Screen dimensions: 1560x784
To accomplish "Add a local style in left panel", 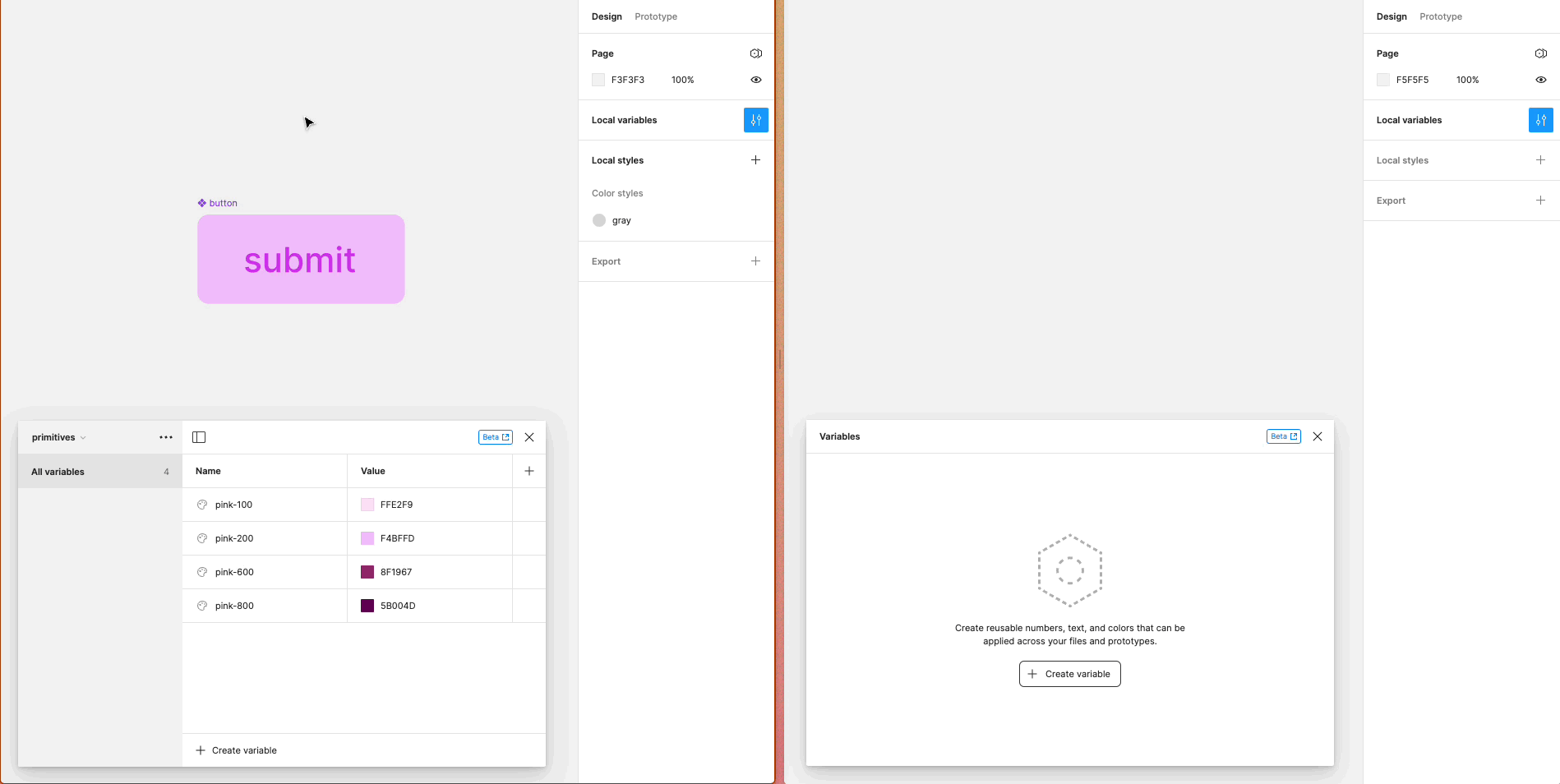I will pyautogui.click(x=755, y=160).
